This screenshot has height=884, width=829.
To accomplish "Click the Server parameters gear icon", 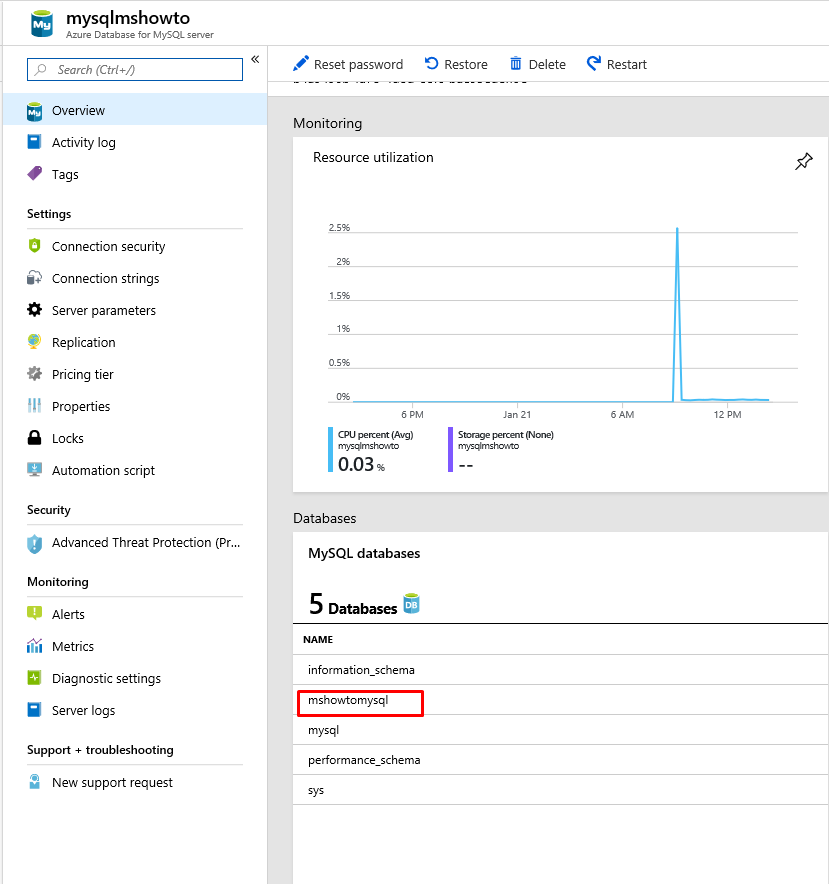I will pyautogui.click(x=34, y=310).
